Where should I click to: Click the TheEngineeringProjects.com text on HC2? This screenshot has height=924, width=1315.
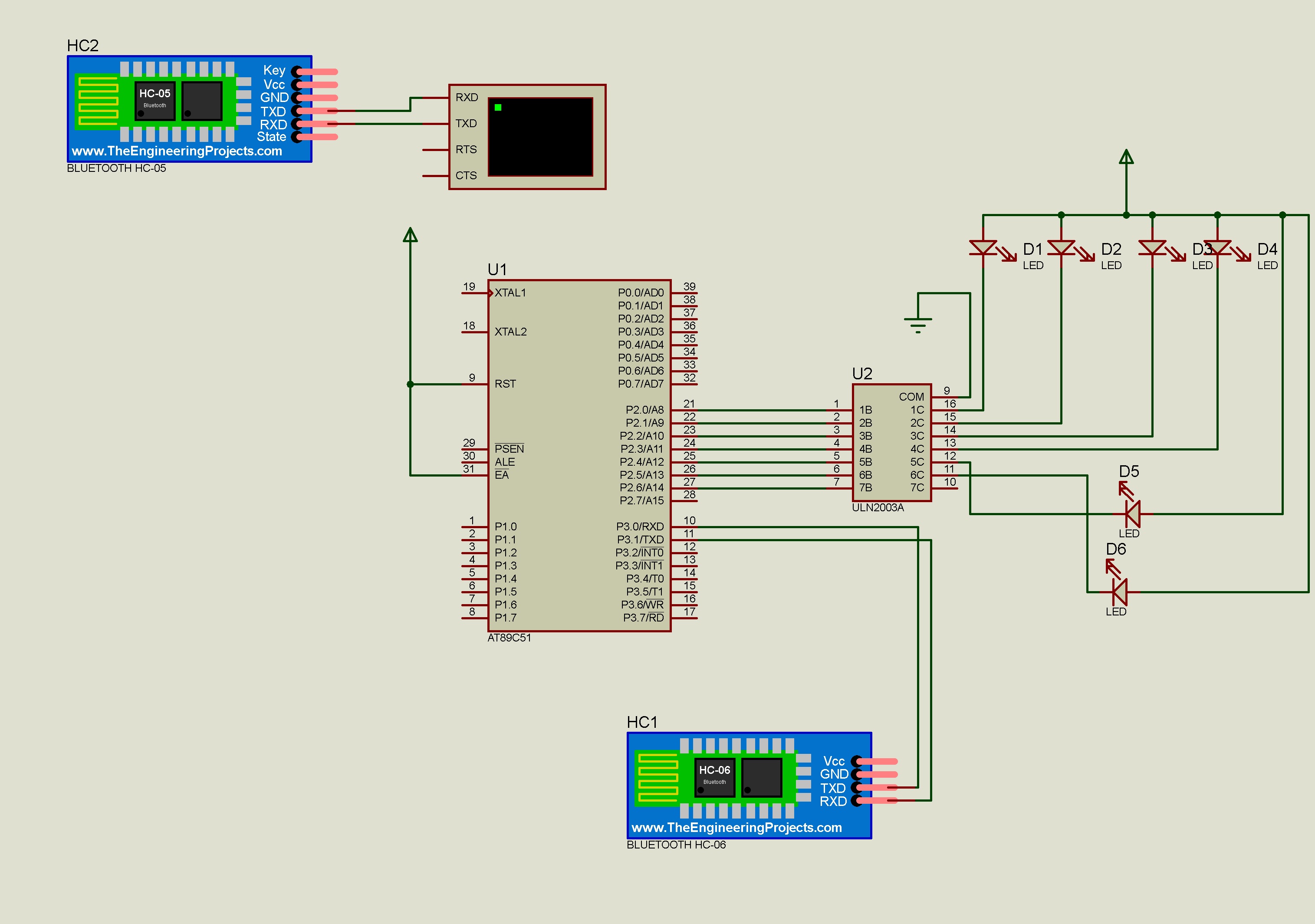click(176, 151)
